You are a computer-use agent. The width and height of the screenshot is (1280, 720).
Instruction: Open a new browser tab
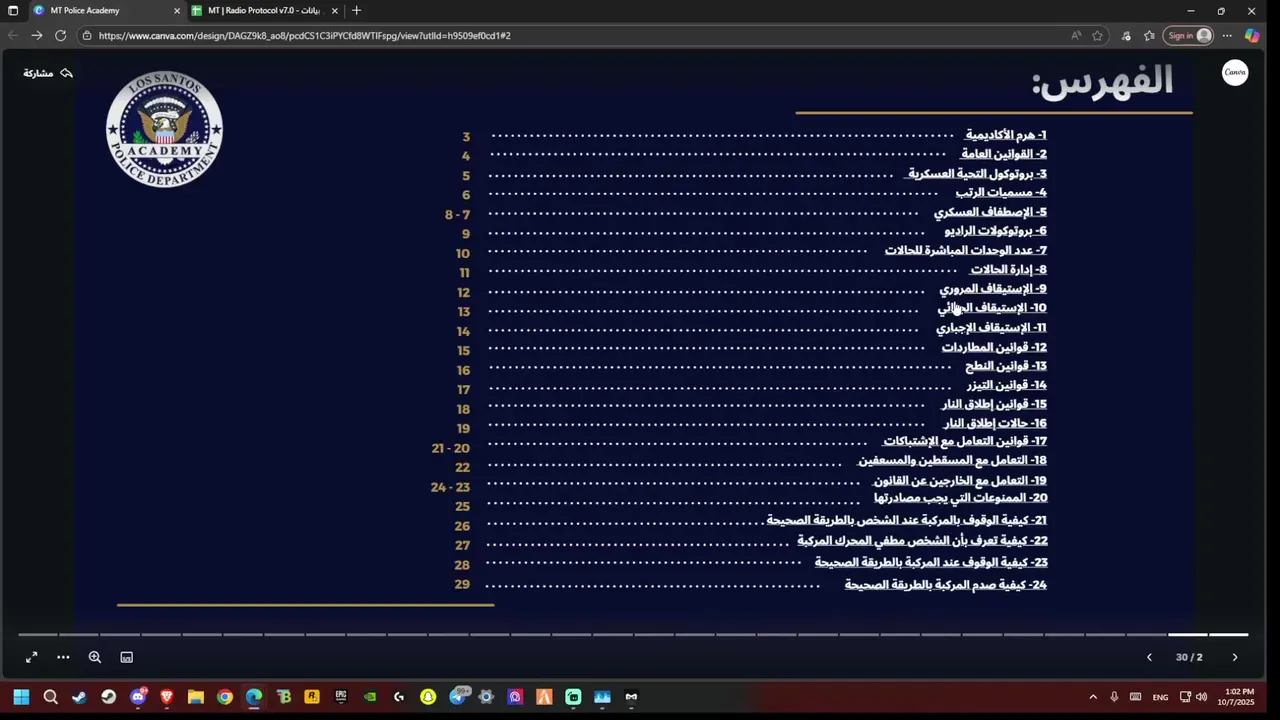click(356, 10)
